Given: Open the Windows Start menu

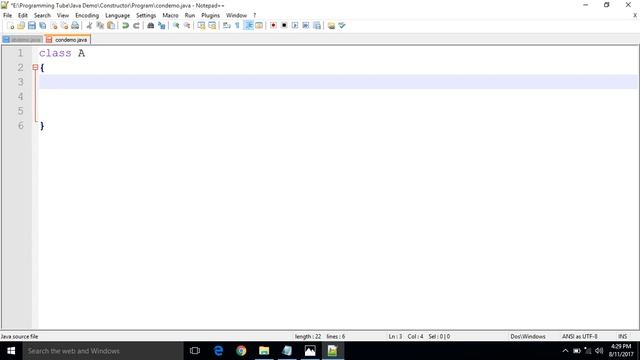Looking at the screenshot, I should tap(11, 351).
